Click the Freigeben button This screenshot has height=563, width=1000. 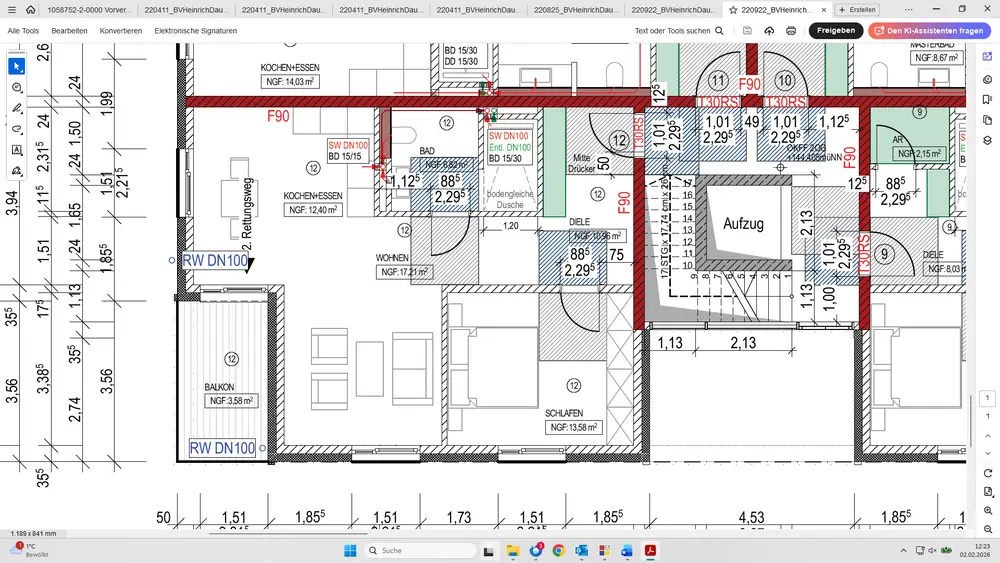pos(836,31)
